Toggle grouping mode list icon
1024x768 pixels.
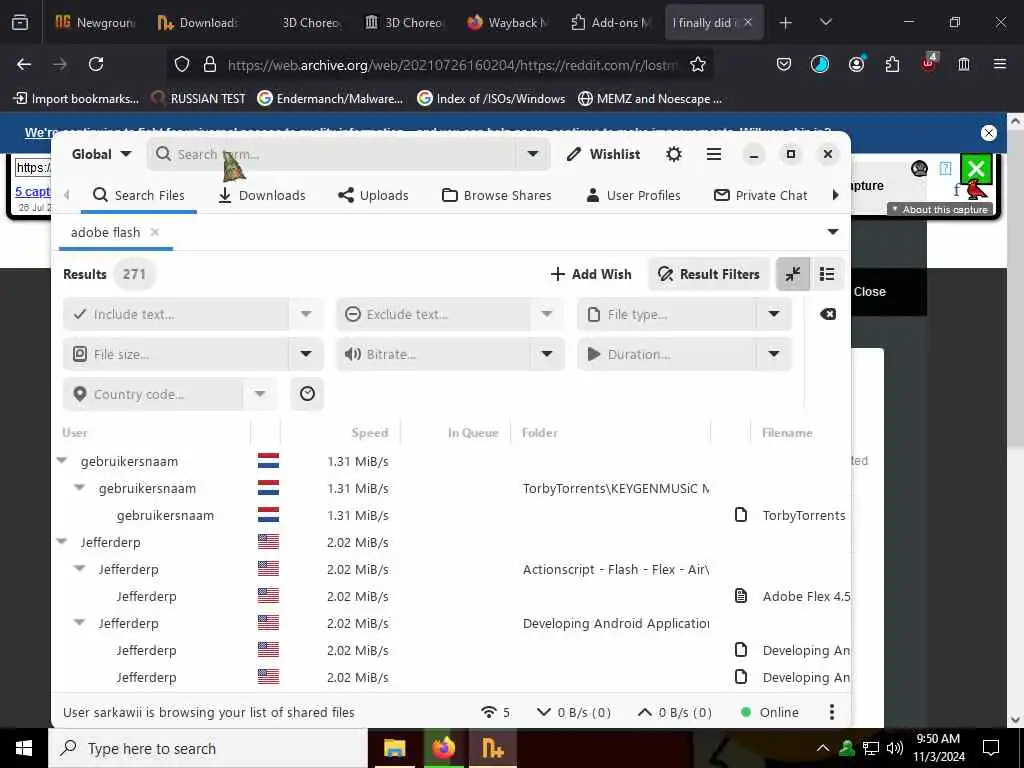(827, 274)
